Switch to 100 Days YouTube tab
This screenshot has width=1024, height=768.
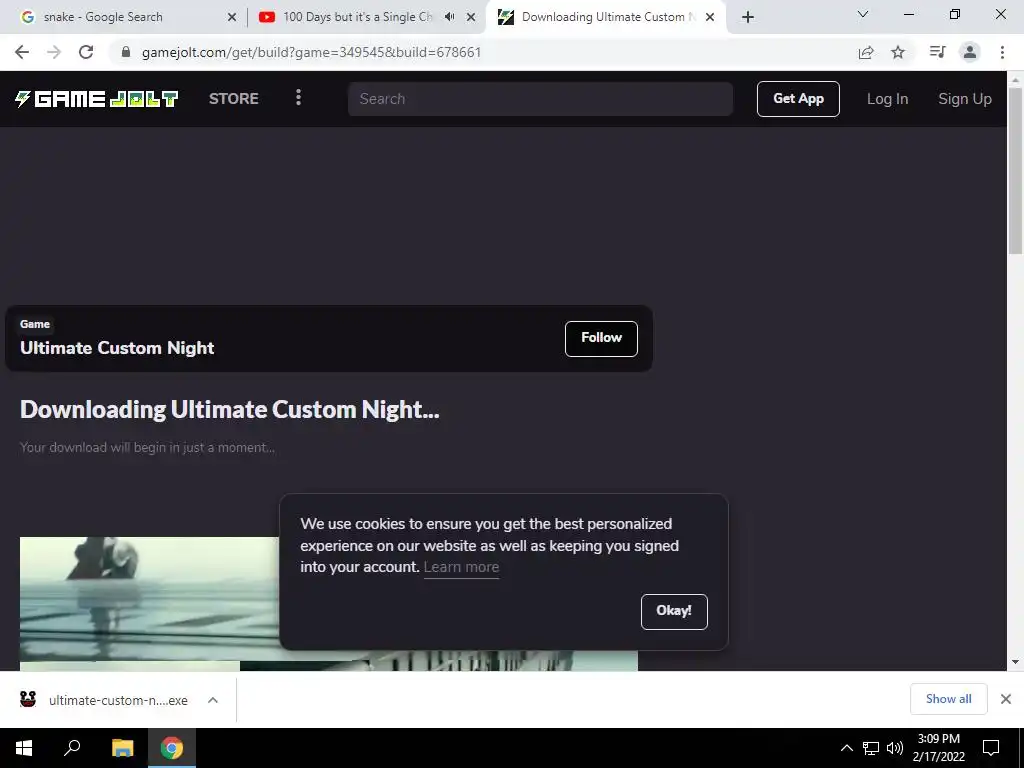(357, 17)
